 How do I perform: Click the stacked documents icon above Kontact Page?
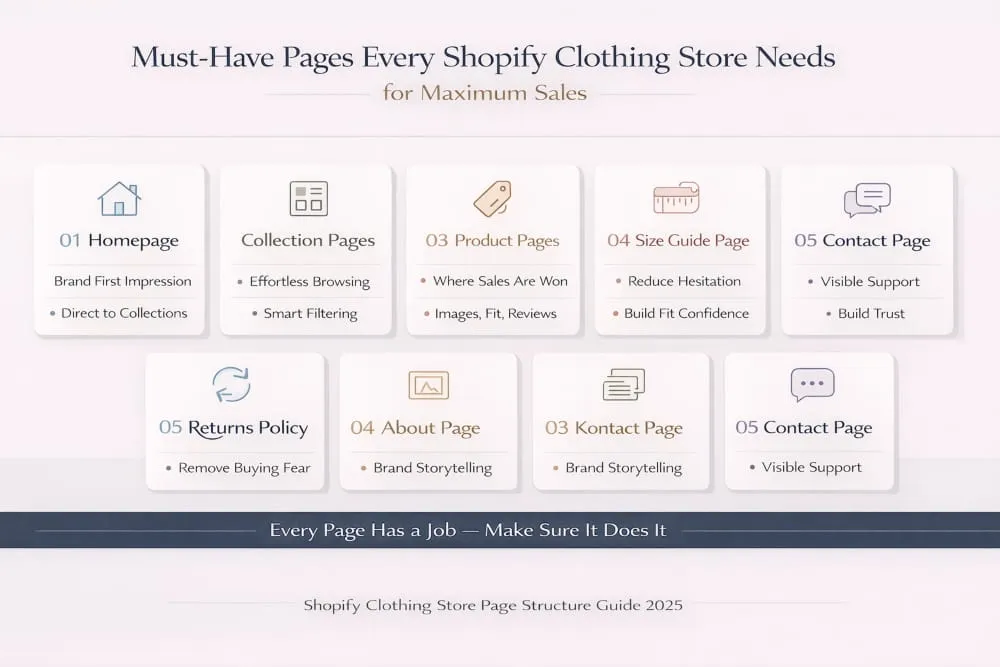point(623,385)
